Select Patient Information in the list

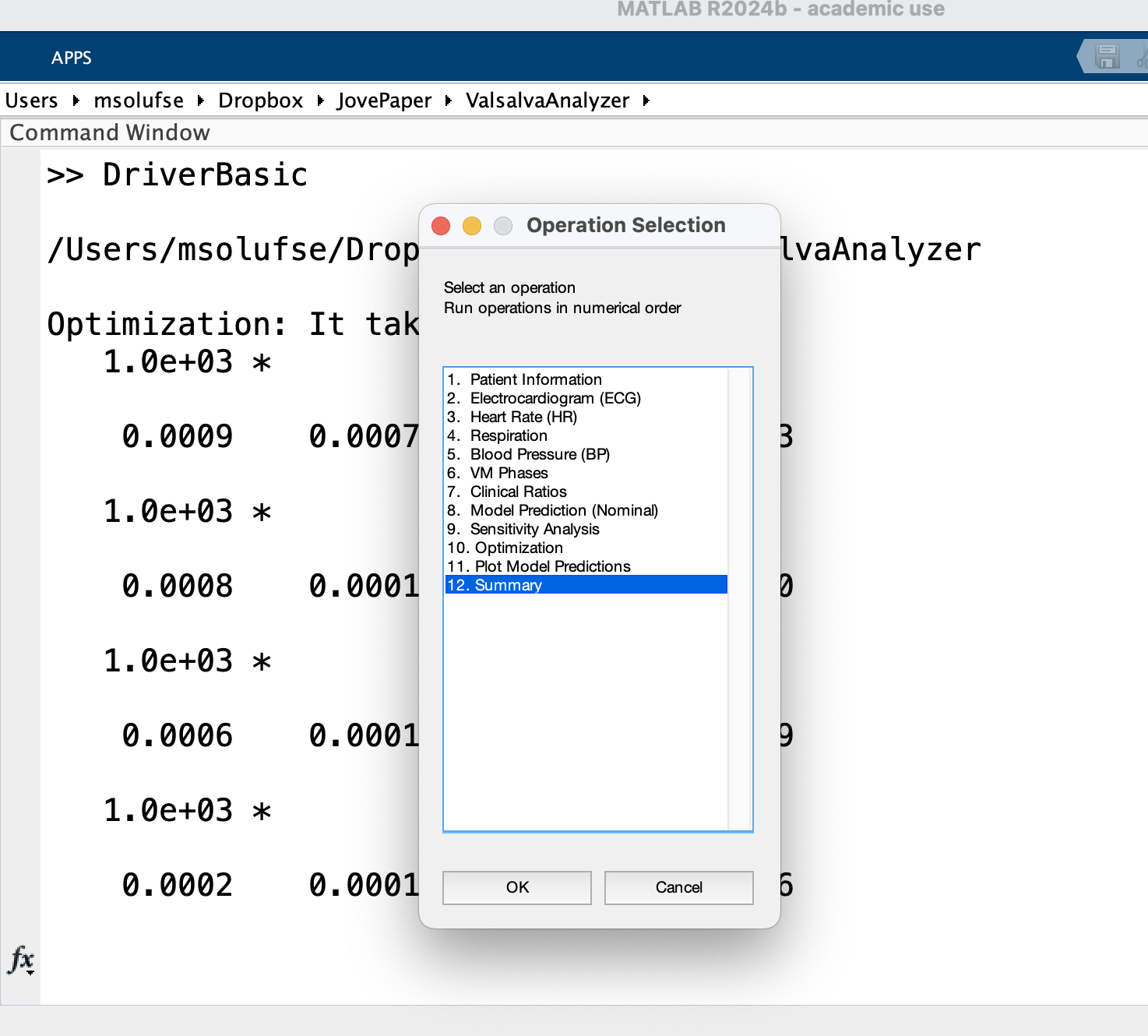click(x=535, y=379)
